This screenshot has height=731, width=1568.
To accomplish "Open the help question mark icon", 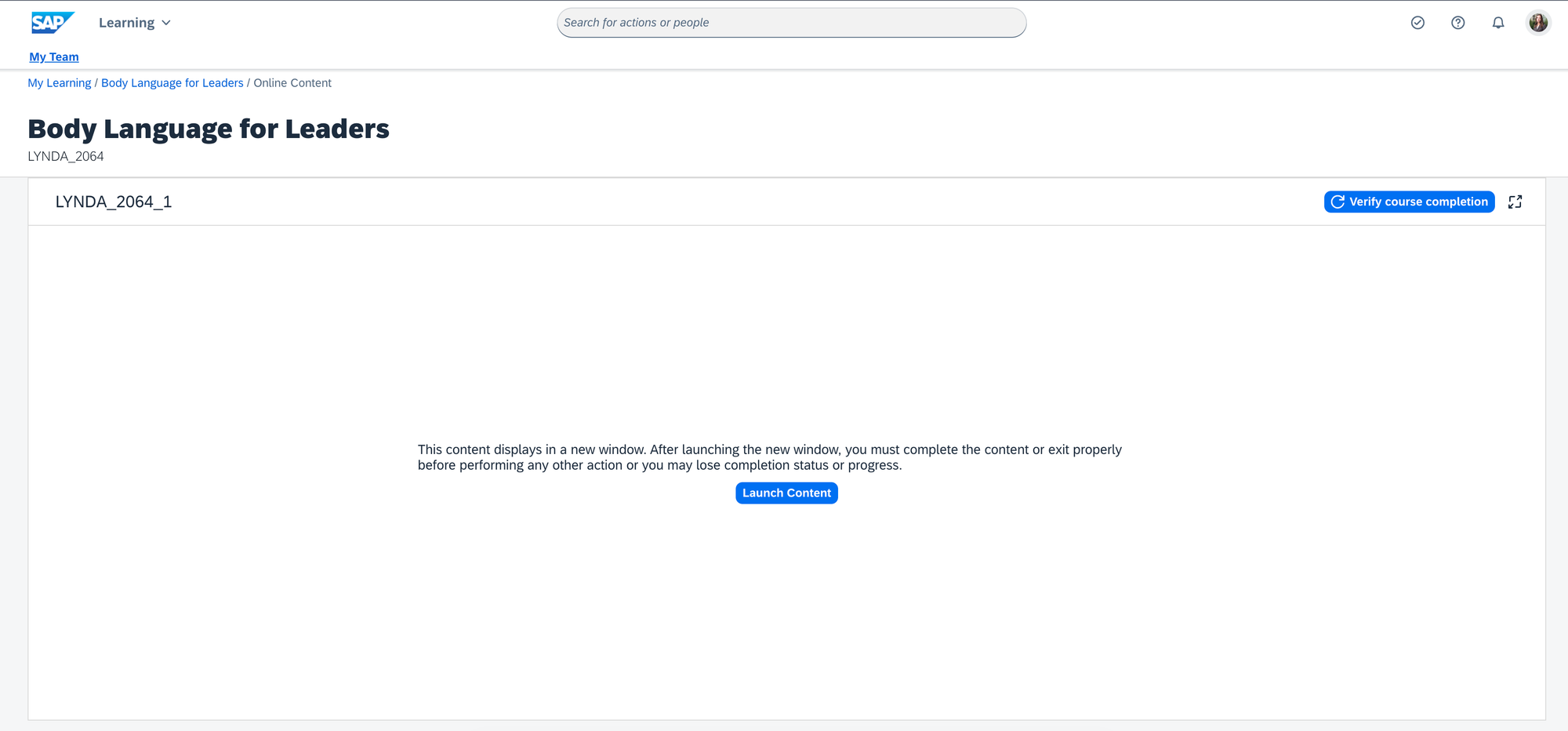I will tap(1457, 23).
